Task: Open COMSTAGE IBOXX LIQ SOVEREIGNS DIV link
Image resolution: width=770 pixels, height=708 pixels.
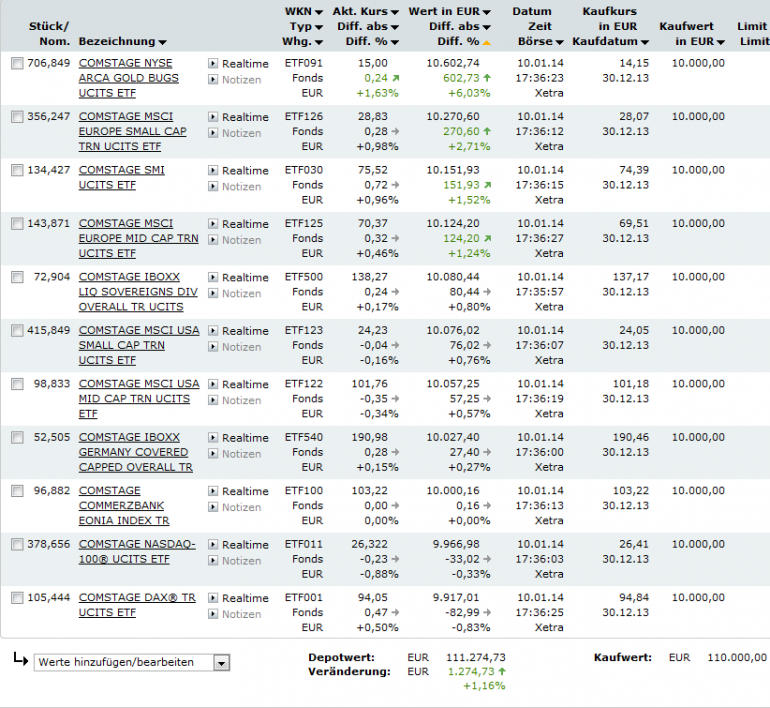Action: pyautogui.click(x=138, y=292)
